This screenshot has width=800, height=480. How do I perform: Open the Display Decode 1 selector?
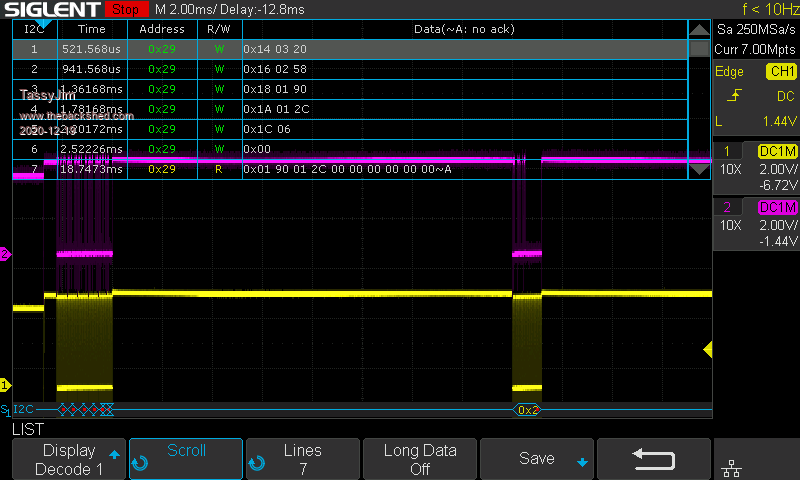(69, 459)
